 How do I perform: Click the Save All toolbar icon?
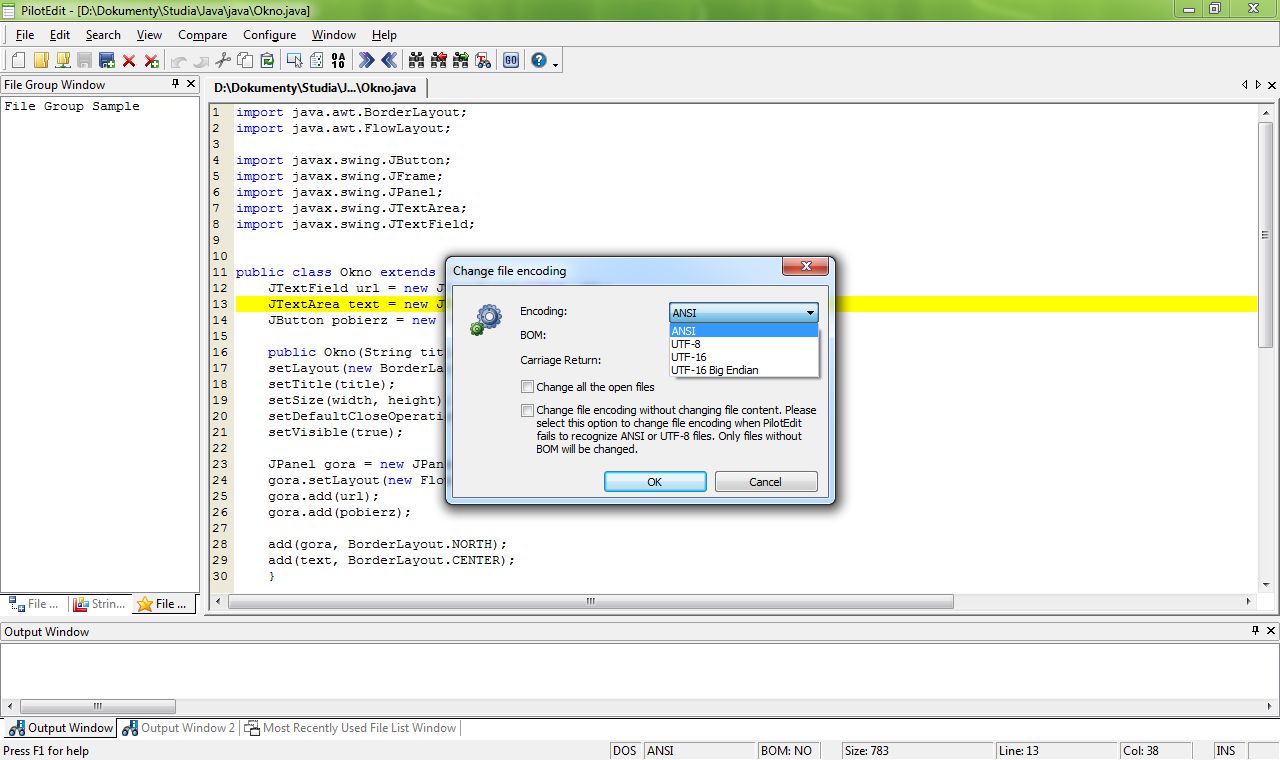pos(107,60)
